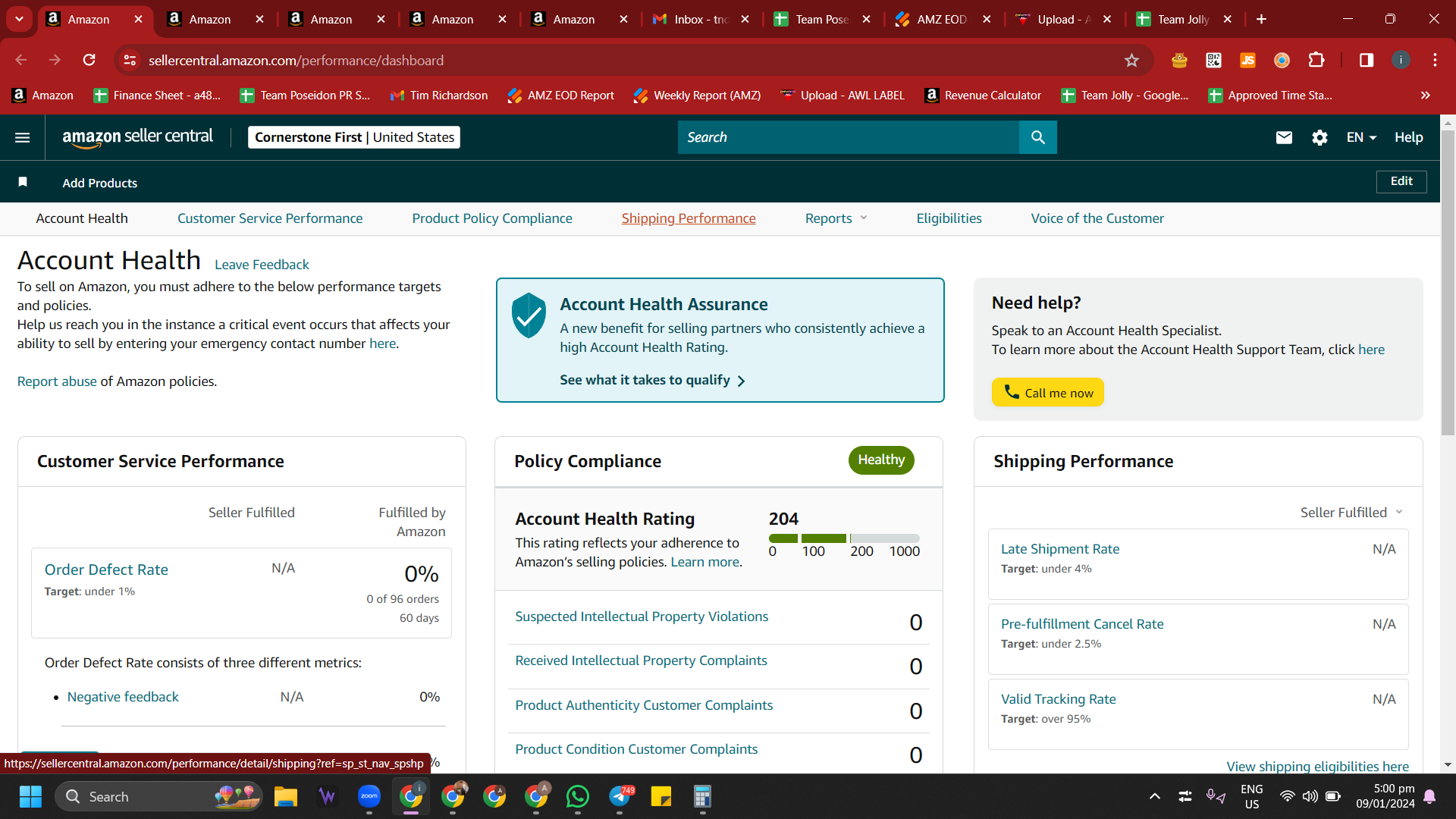This screenshot has width=1456, height=819.
Task: Go back with the browser back arrow
Action: 21,60
